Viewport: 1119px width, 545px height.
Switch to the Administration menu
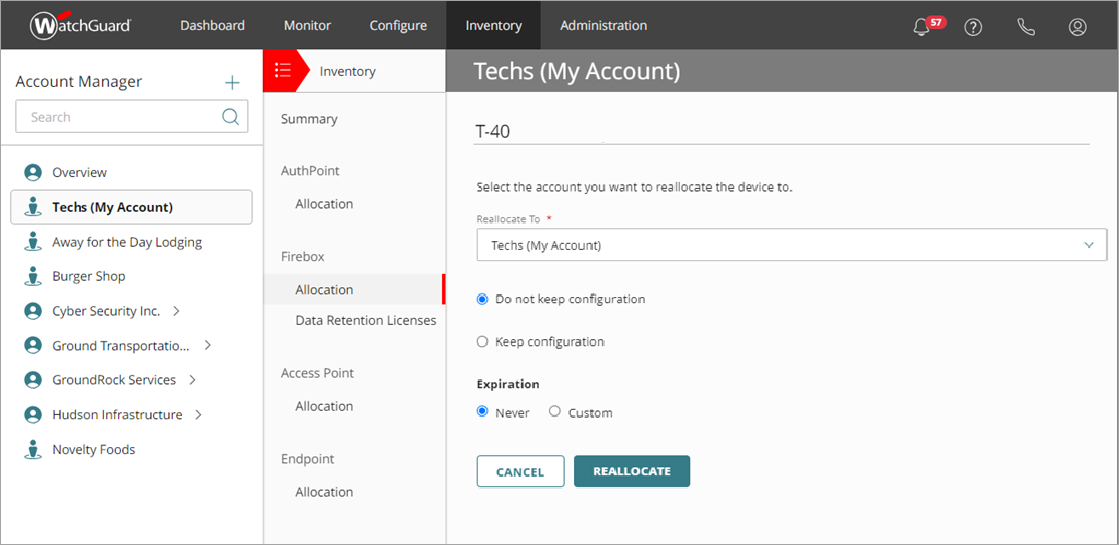(603, 26)
